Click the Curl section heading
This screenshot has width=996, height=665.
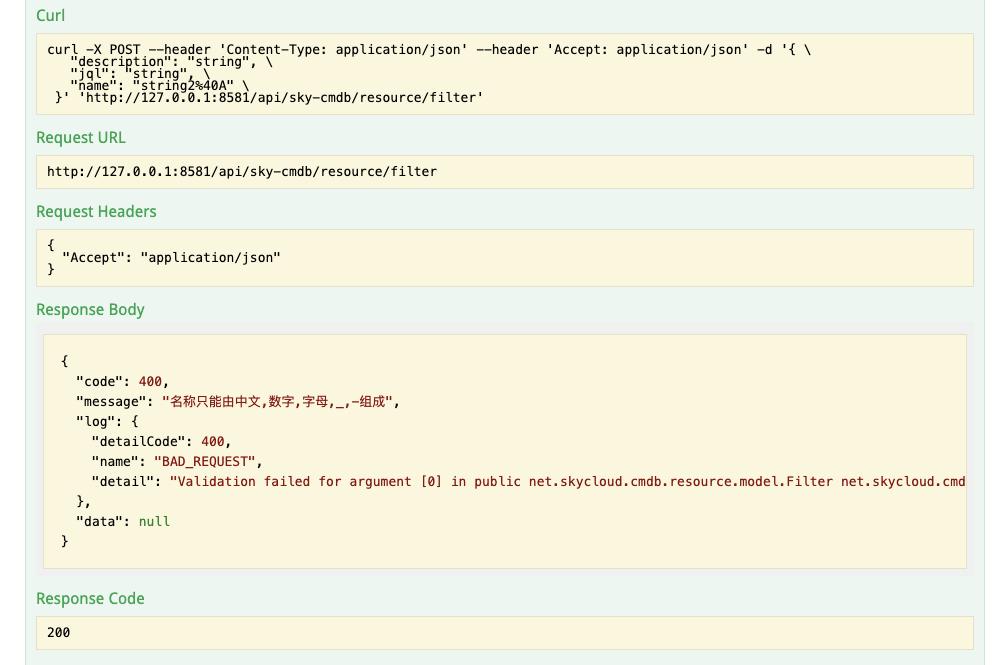[50, 15]
